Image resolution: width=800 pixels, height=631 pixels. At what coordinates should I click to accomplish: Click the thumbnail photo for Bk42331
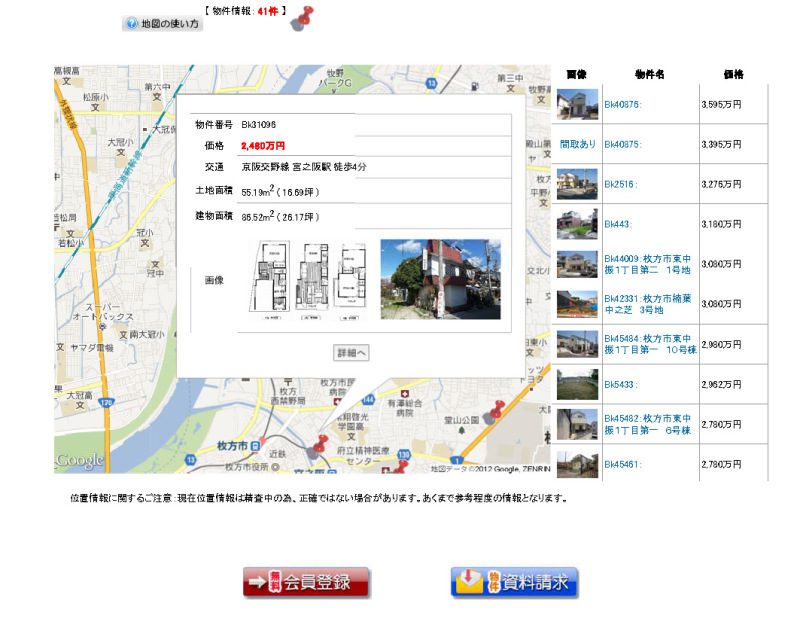coord(577,304)
